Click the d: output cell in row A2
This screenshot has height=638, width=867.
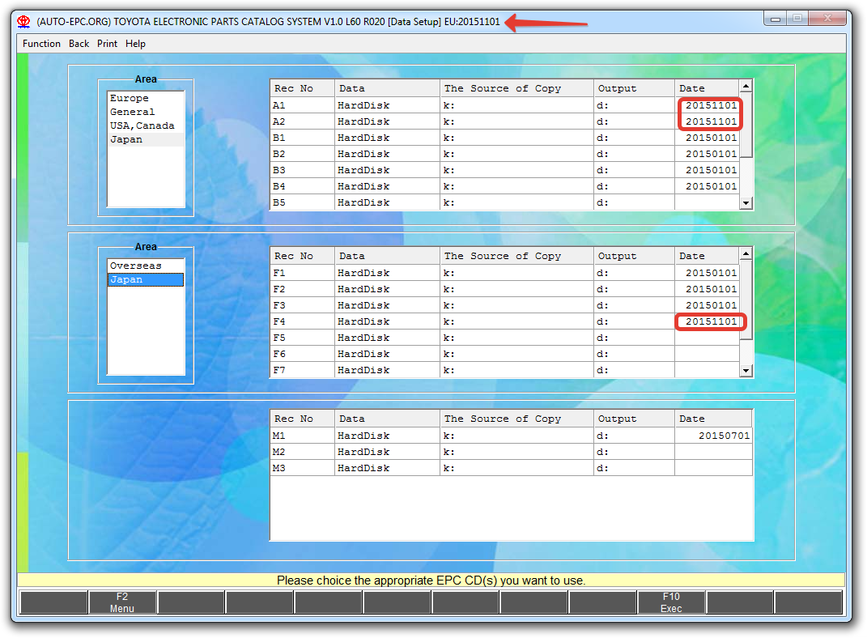point(634,121)
